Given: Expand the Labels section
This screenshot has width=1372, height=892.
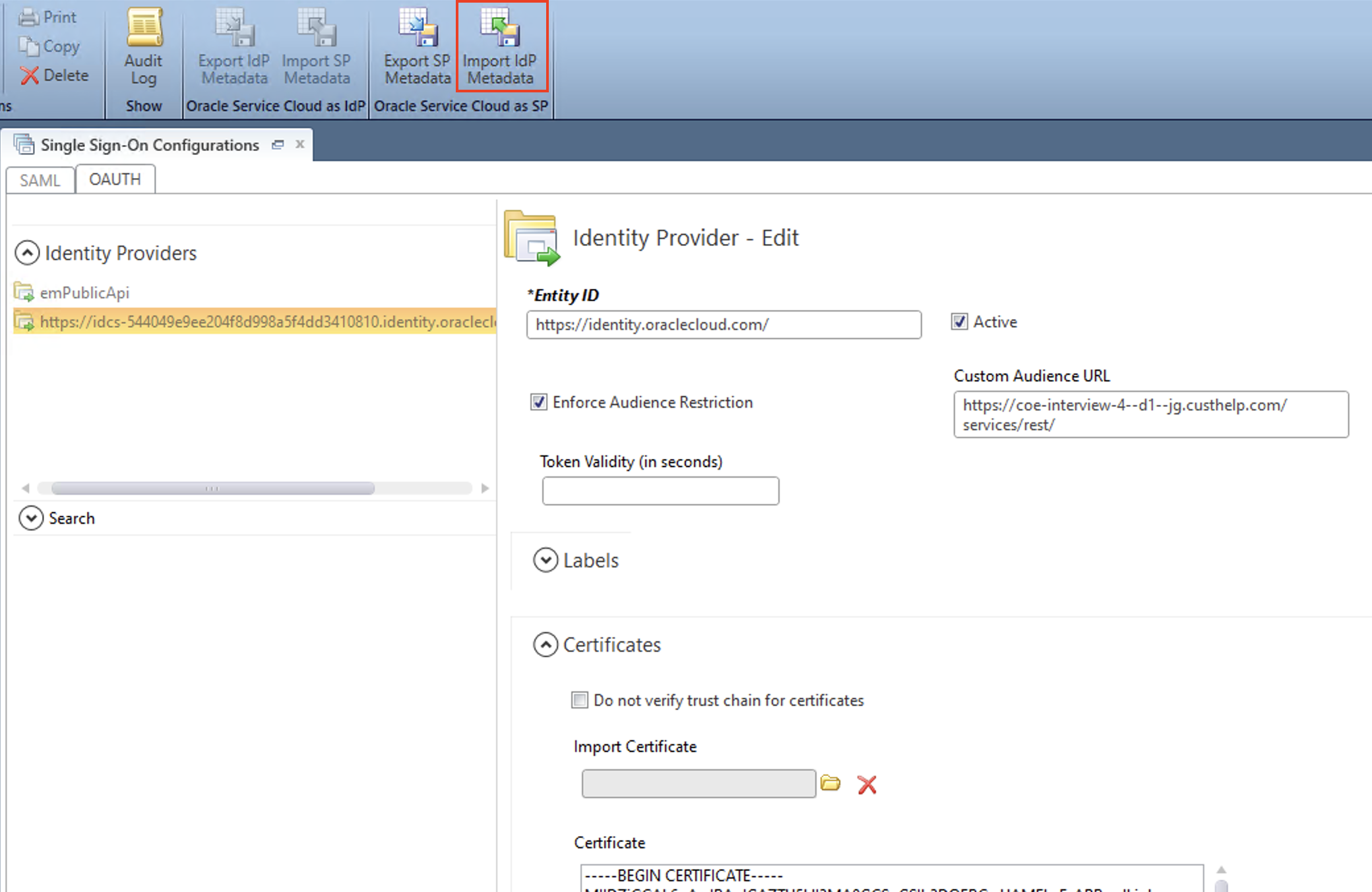Looking at the screenshot, I should click(545, 559).
